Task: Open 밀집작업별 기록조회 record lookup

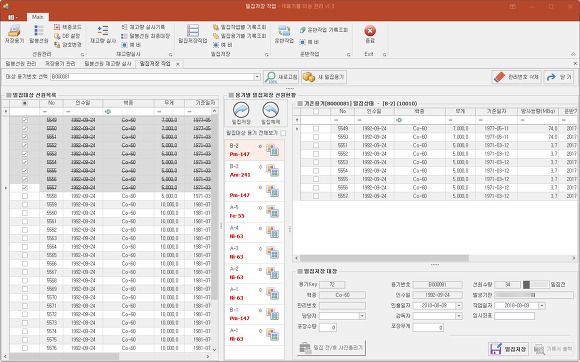Action: point(239,27)
